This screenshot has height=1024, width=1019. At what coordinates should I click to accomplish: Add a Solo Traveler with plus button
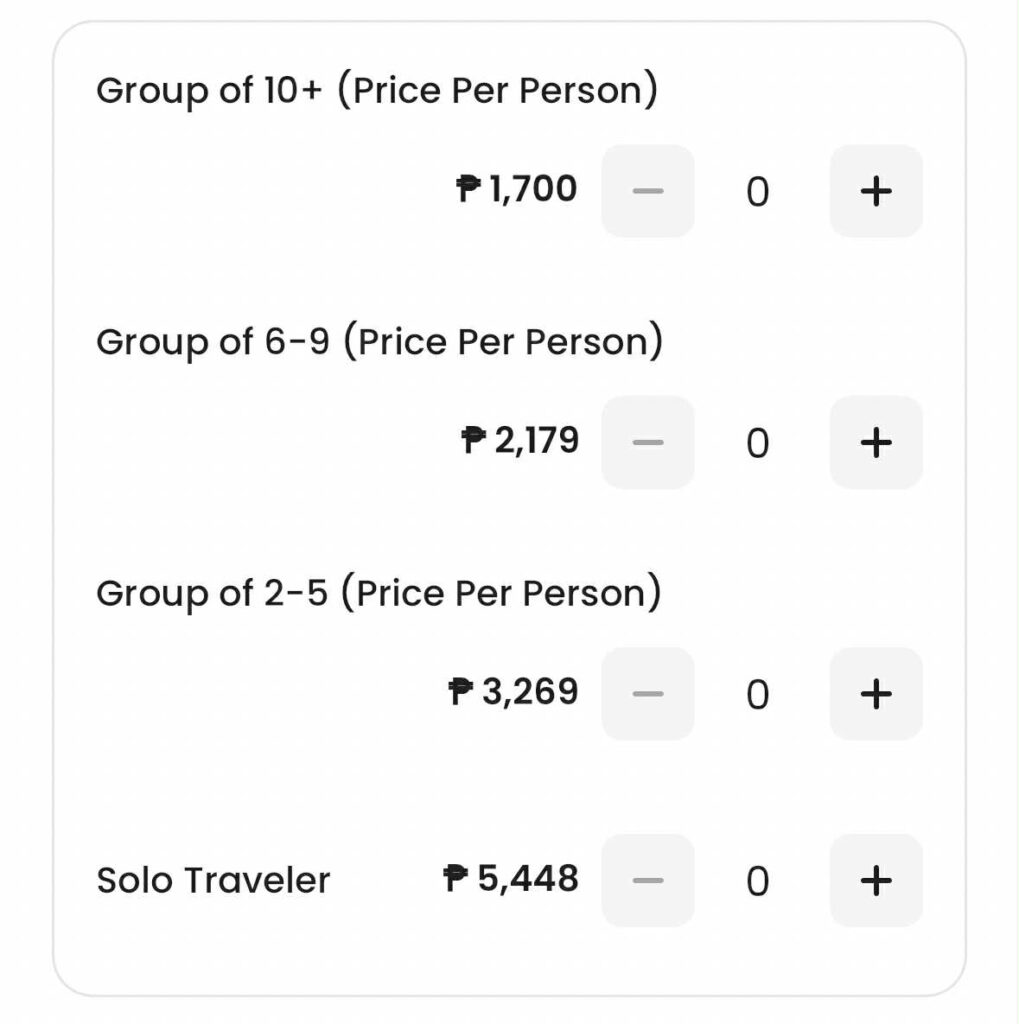875,881
